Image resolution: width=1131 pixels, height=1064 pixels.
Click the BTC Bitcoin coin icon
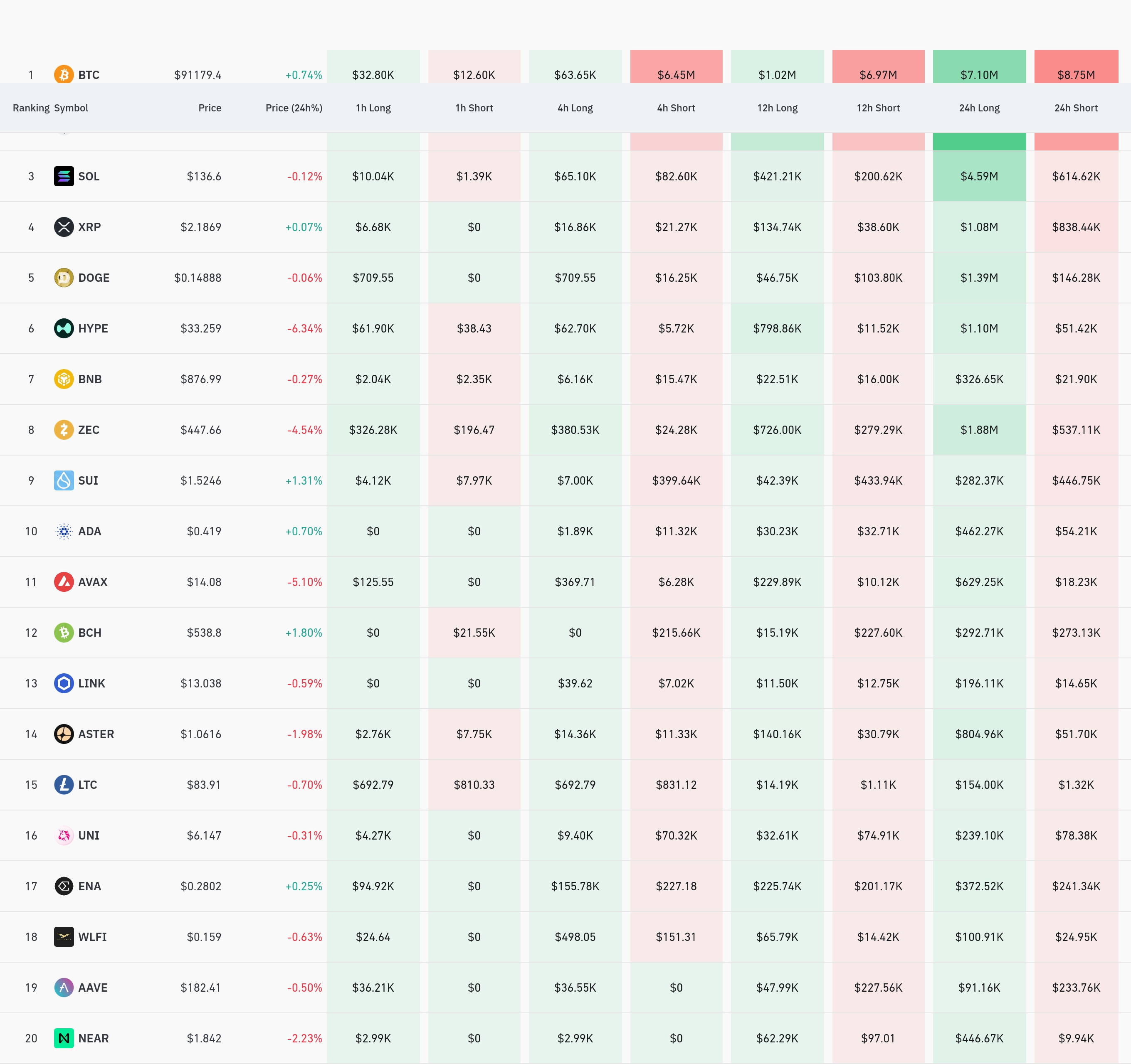pos(64,74)
